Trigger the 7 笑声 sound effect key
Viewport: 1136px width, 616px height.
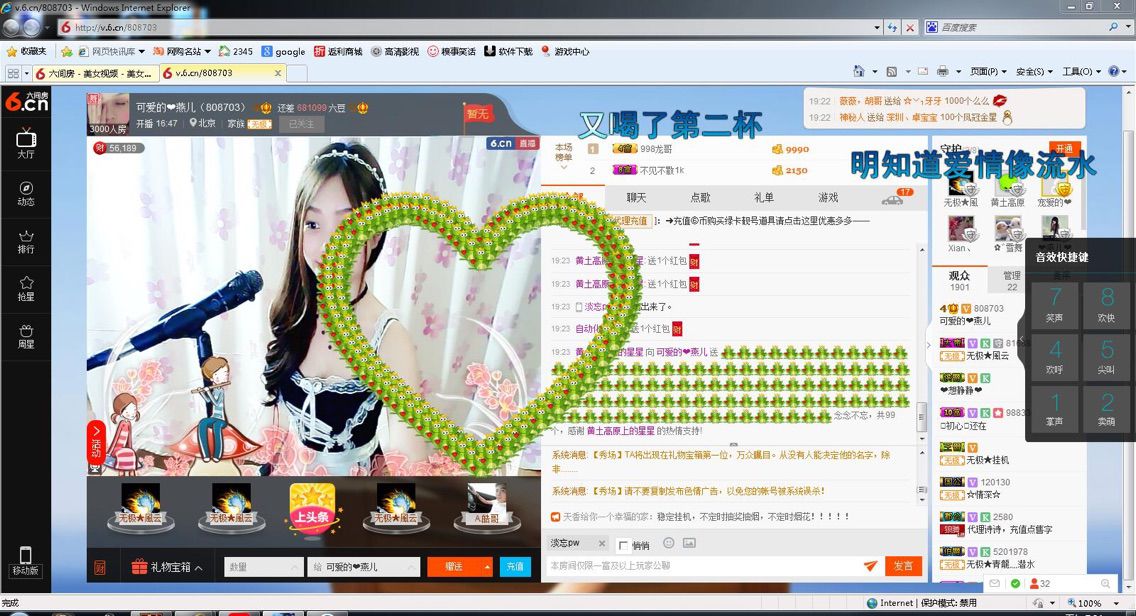click(1054, 304)
